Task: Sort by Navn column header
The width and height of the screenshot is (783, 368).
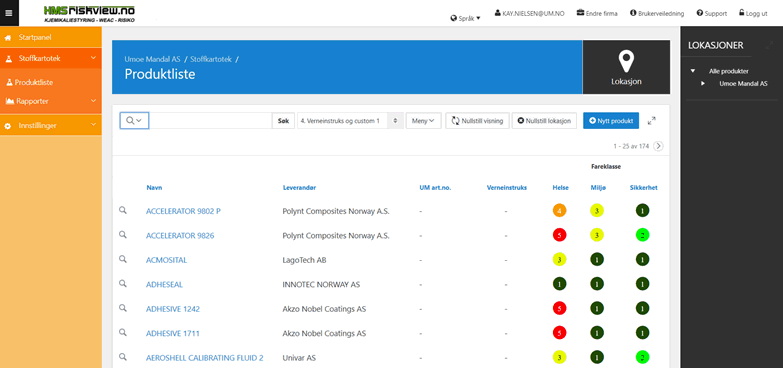Action: click(x=154, y=188)
